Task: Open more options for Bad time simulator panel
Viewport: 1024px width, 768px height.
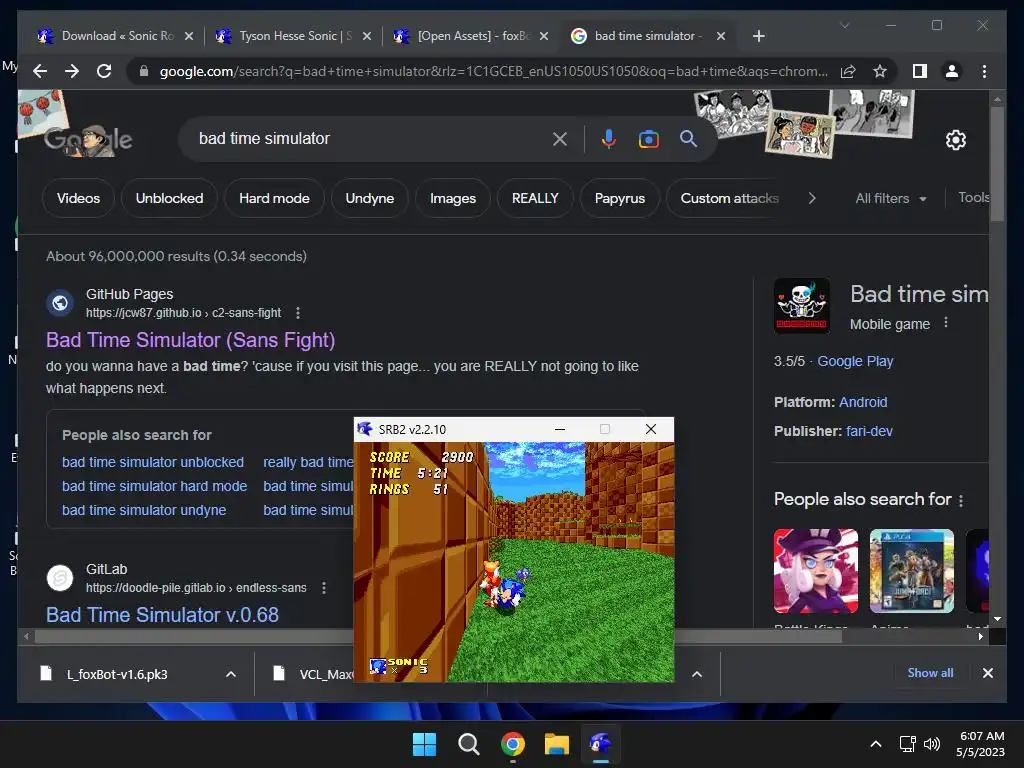Action: (946, 323)
